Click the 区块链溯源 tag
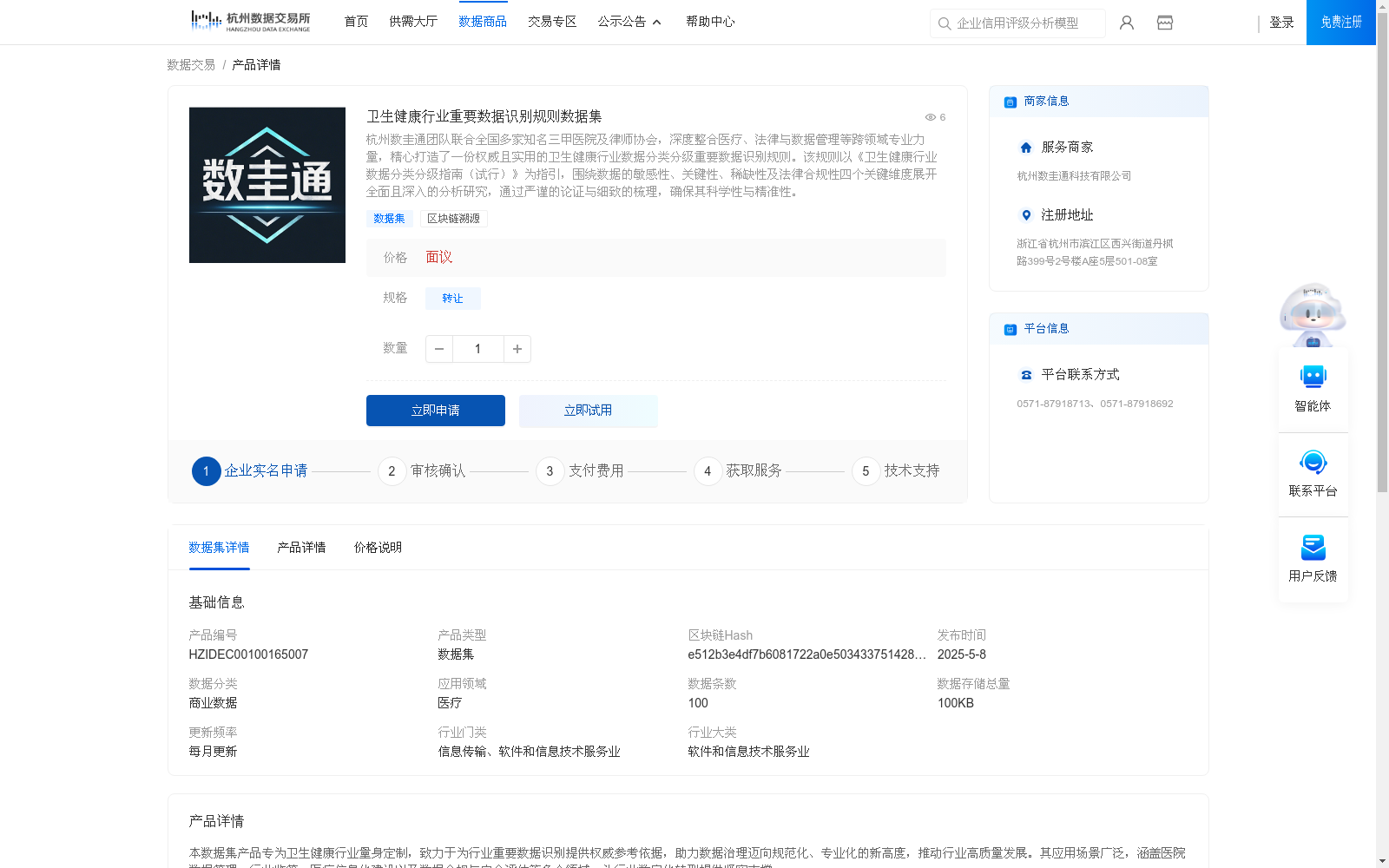 point(454,219)
